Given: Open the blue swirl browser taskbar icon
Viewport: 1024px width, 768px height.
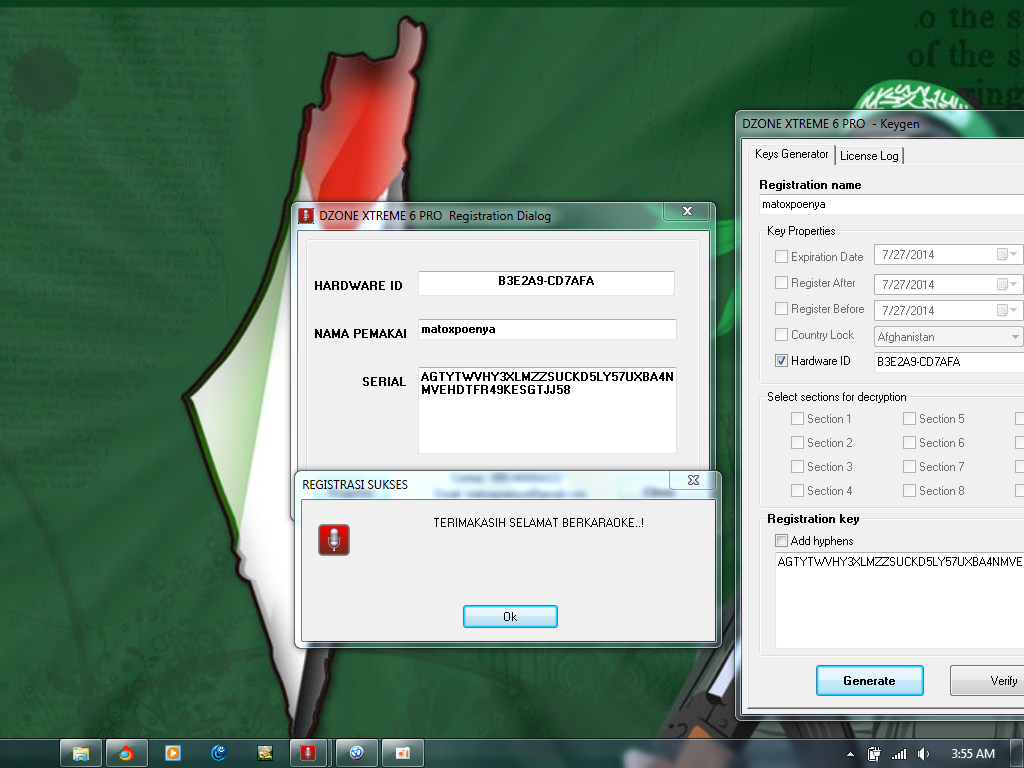Looking at the screenshot, I should [219, 754].
